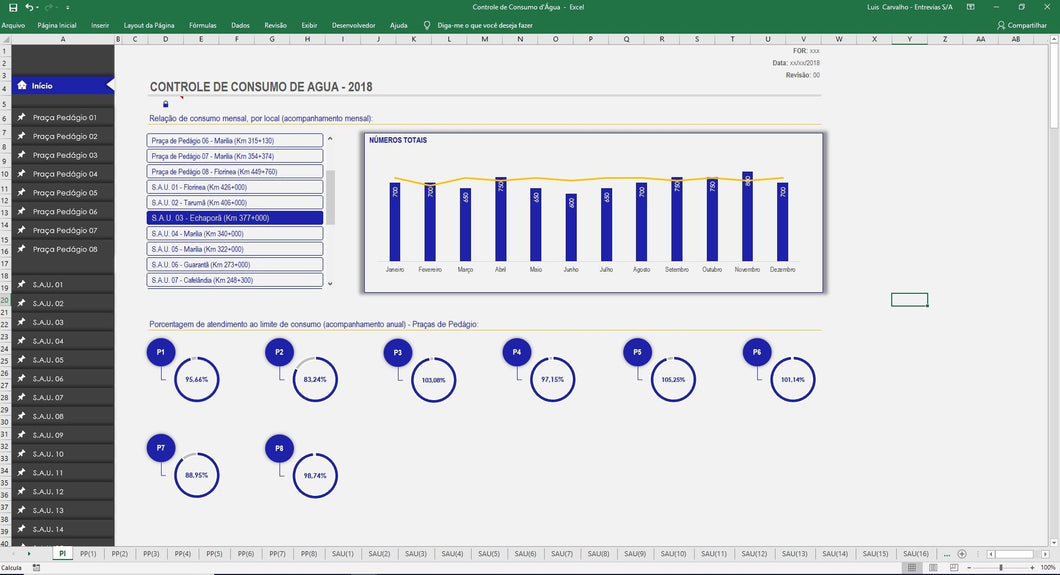This screenshot has width=1060, height=575.
Task: Add a new sheet with the plus icon
Action: click(x=962, y=554)
